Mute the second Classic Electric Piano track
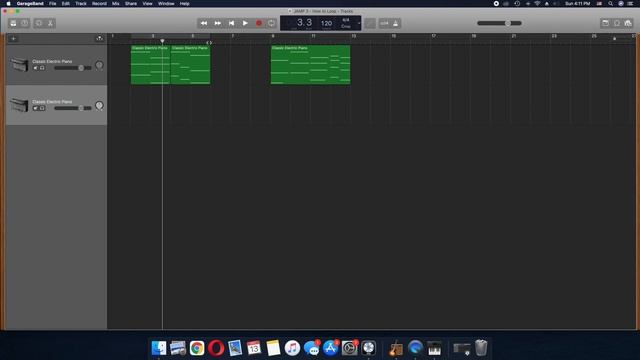This screenshot has height=360, width=640. [36, 108]
